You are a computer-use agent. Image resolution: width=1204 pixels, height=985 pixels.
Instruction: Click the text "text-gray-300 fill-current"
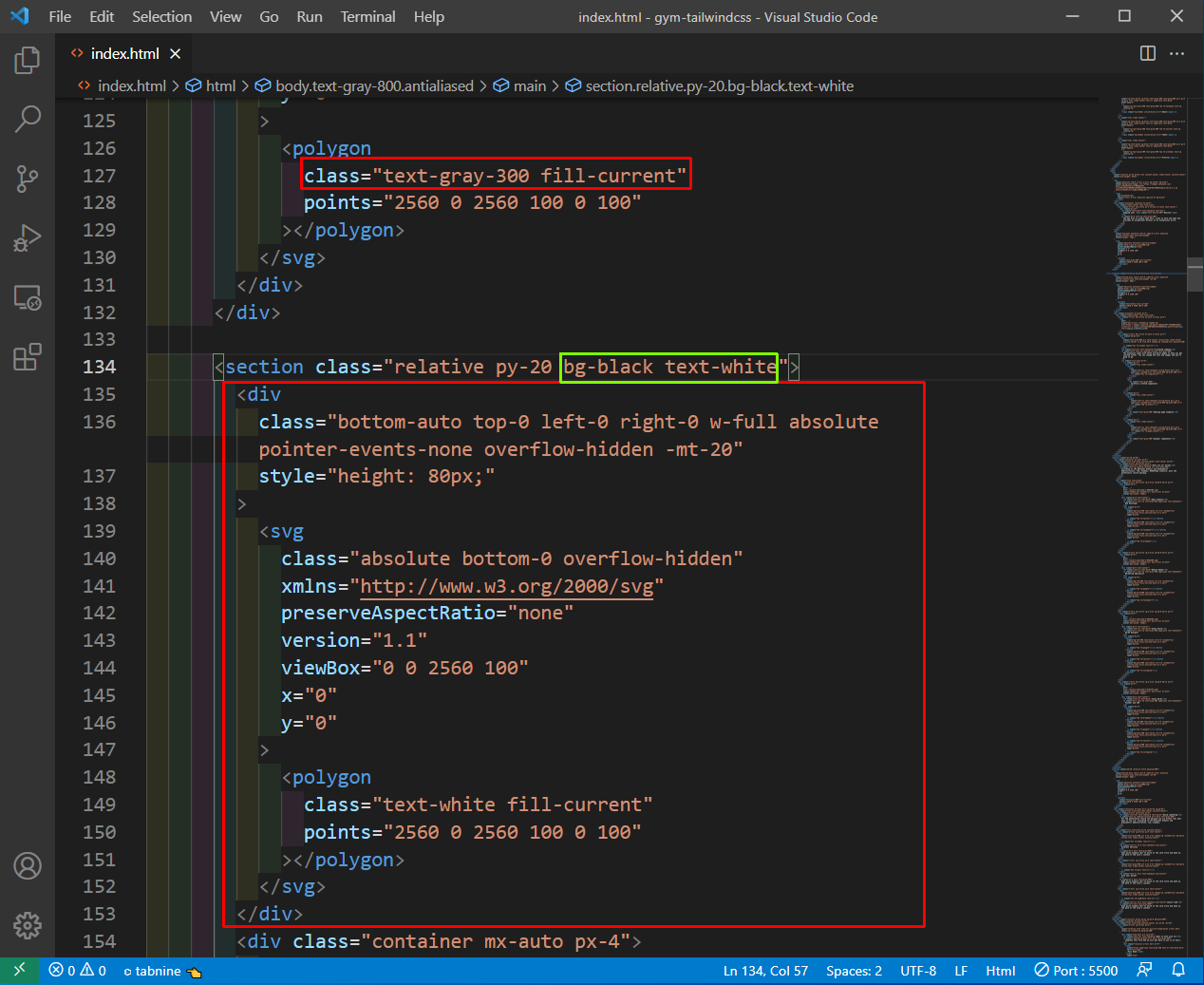(x=530, y=176)
